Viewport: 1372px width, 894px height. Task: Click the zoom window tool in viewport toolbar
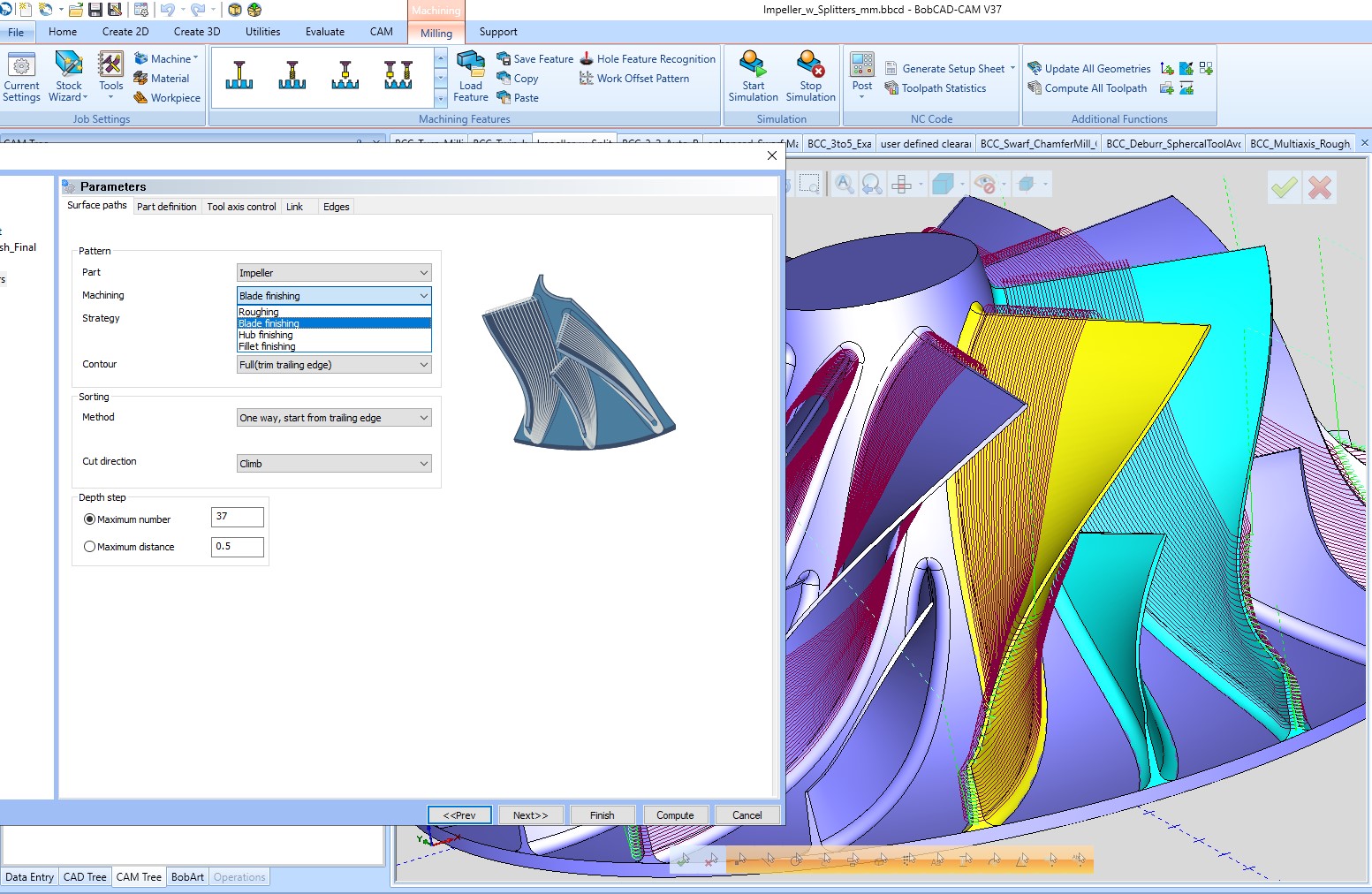point(808,184)
